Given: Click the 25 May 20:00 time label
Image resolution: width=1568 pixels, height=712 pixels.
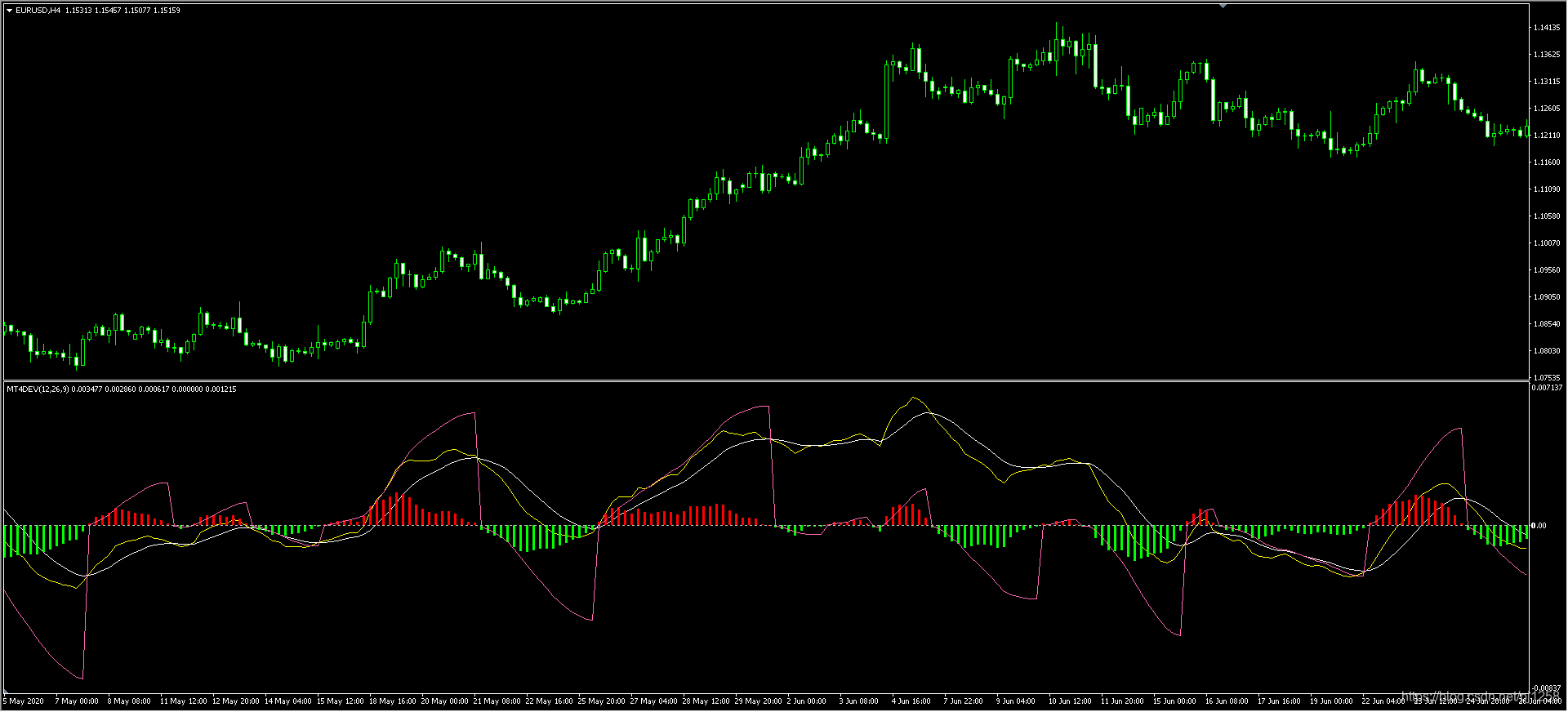Looking at the screenshot, I should point(601,701).
